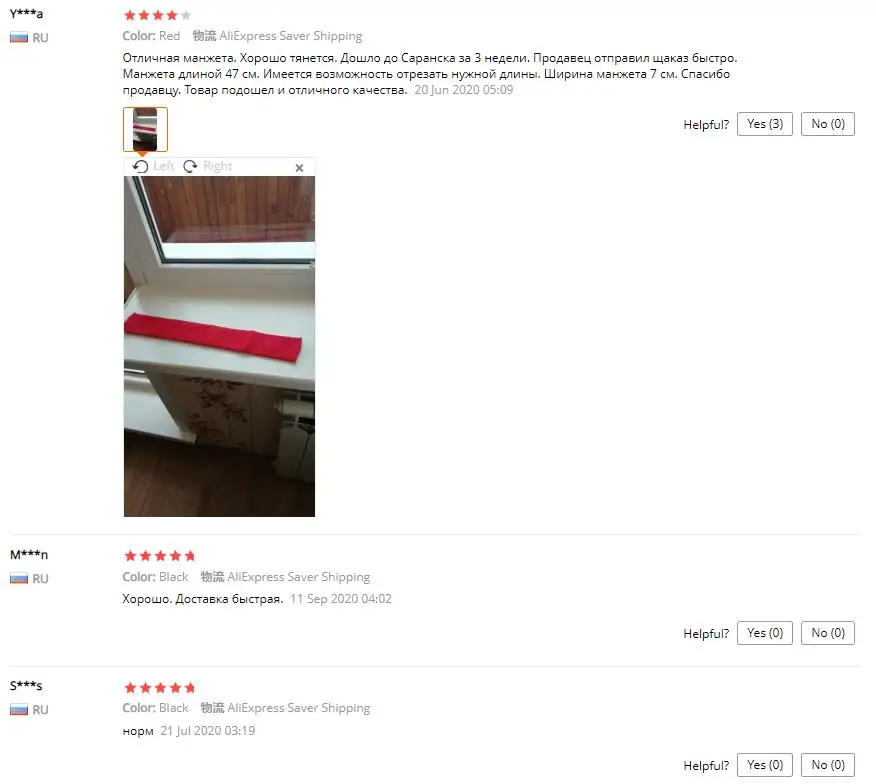Vote Yes (0) on M***n's review

pos(764,633)
